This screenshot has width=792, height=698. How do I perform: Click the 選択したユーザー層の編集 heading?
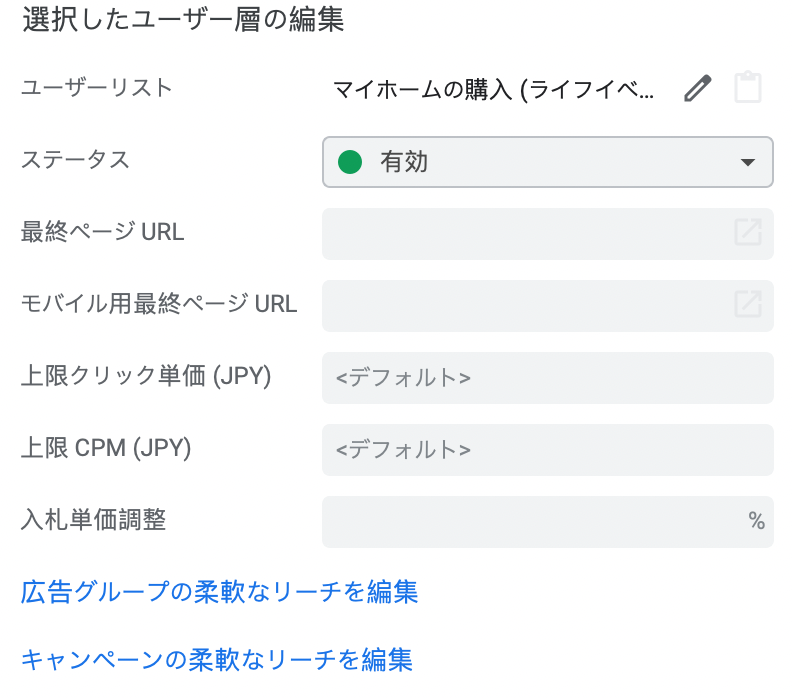click(183, 22)
